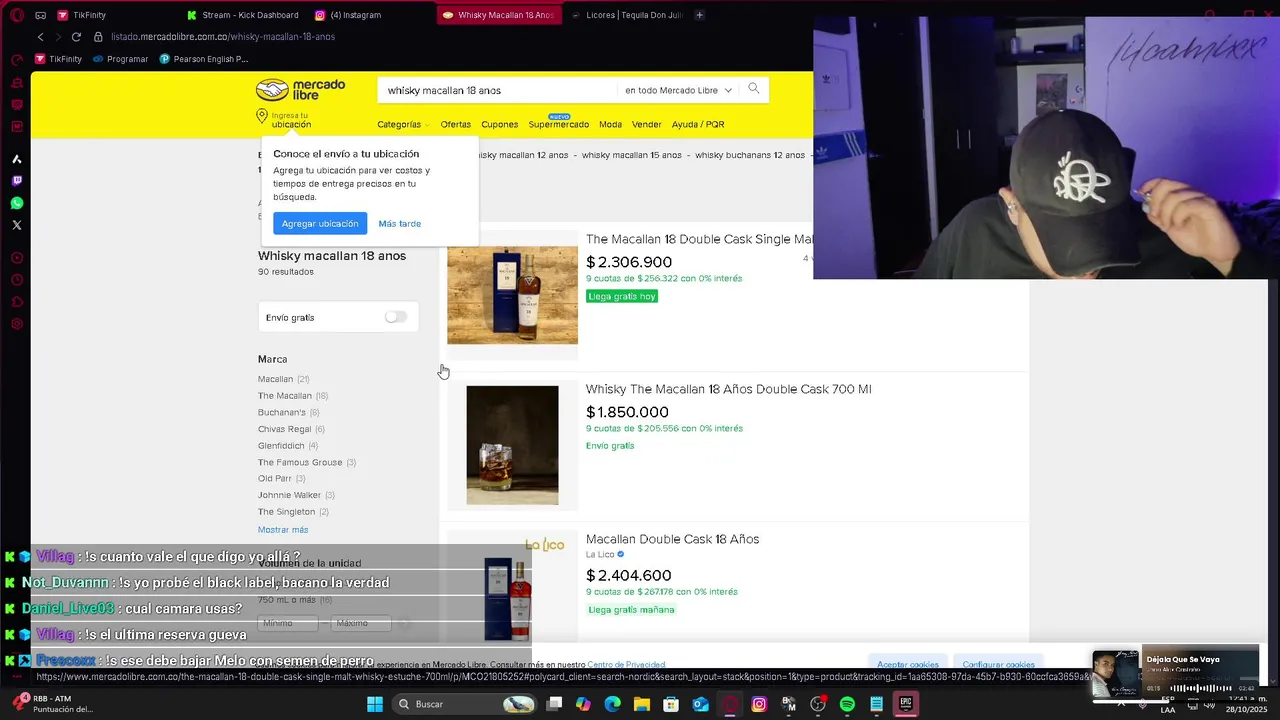
Task: Open a new browser tab with the plus icon
Action: click(x=699, y=15)
